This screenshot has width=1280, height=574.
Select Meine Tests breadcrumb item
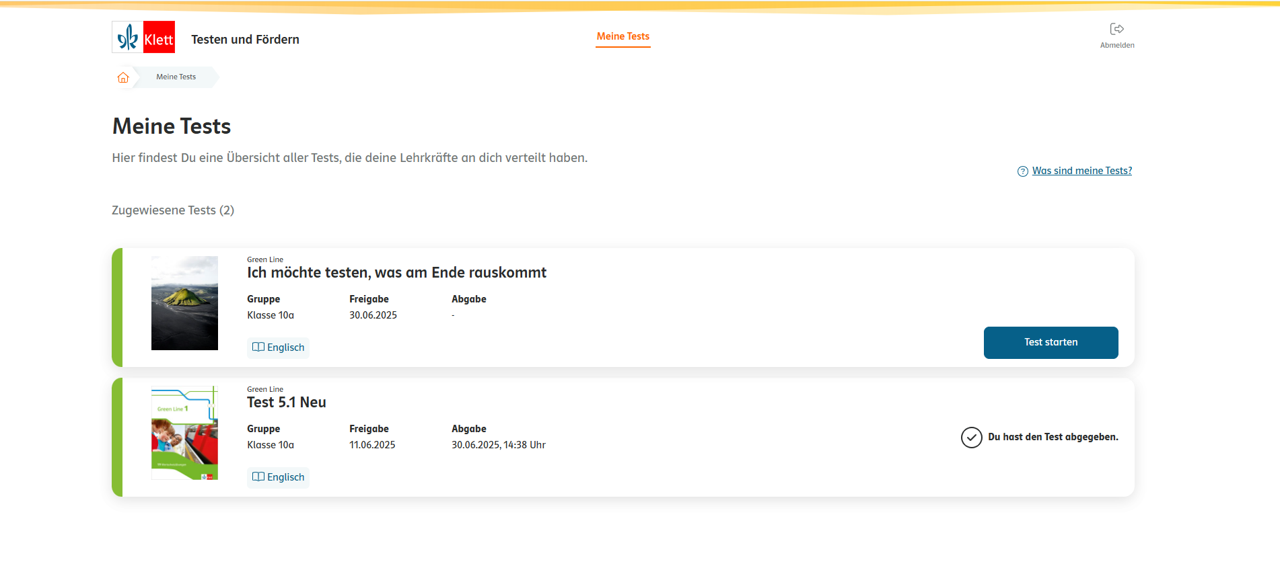point(176,77)
